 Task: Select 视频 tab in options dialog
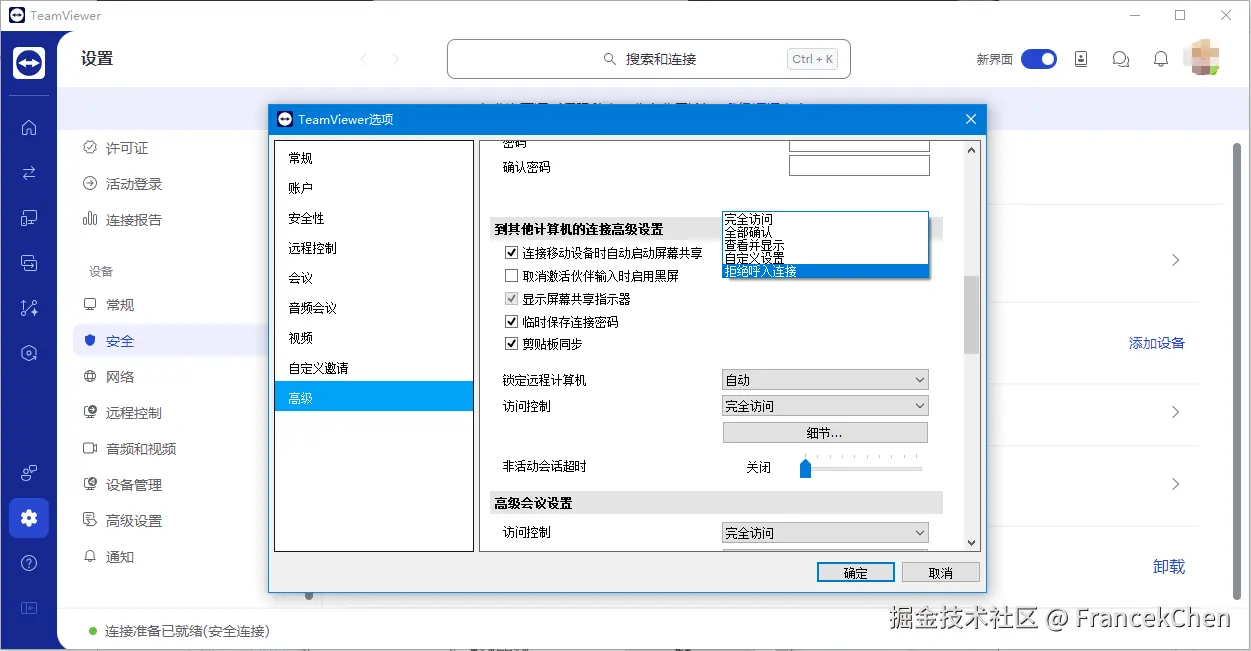click(x=373, y=338)
